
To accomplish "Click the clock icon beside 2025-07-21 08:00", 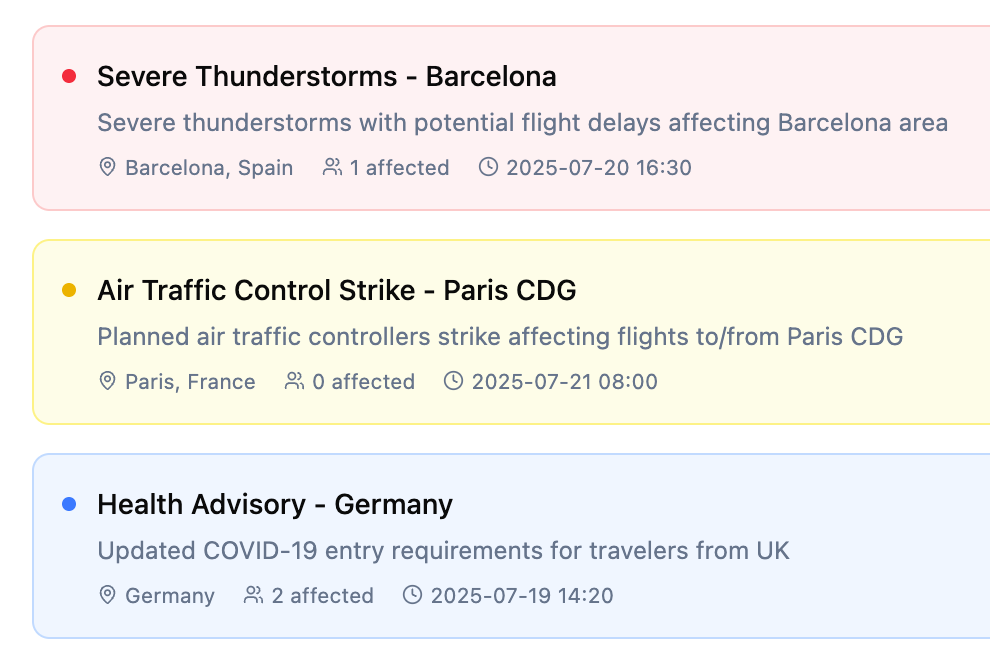I will (453, 381).
